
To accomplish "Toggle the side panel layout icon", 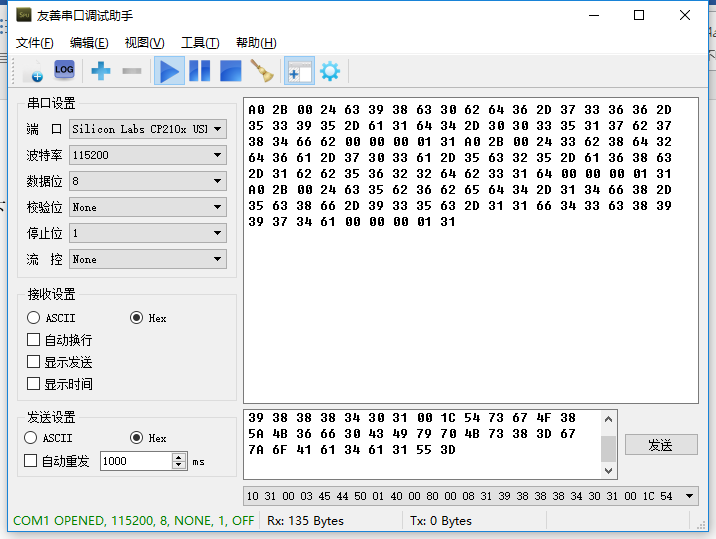I will [299, 71].
